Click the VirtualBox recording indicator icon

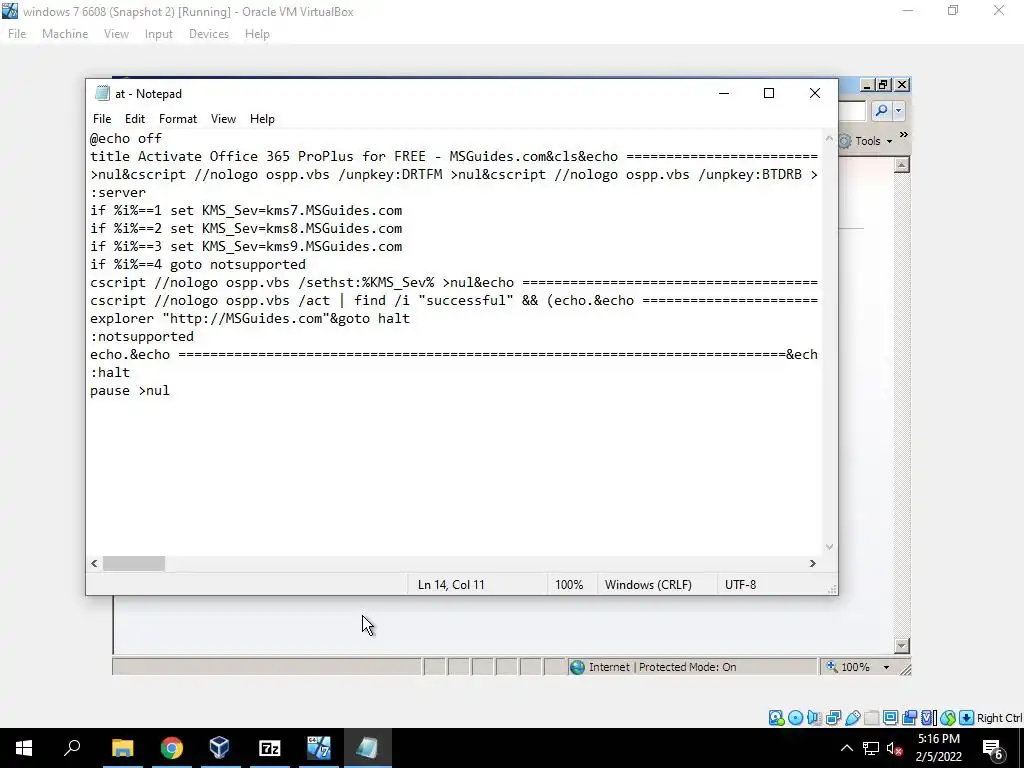pyautogui.click(x=909, y=718)
